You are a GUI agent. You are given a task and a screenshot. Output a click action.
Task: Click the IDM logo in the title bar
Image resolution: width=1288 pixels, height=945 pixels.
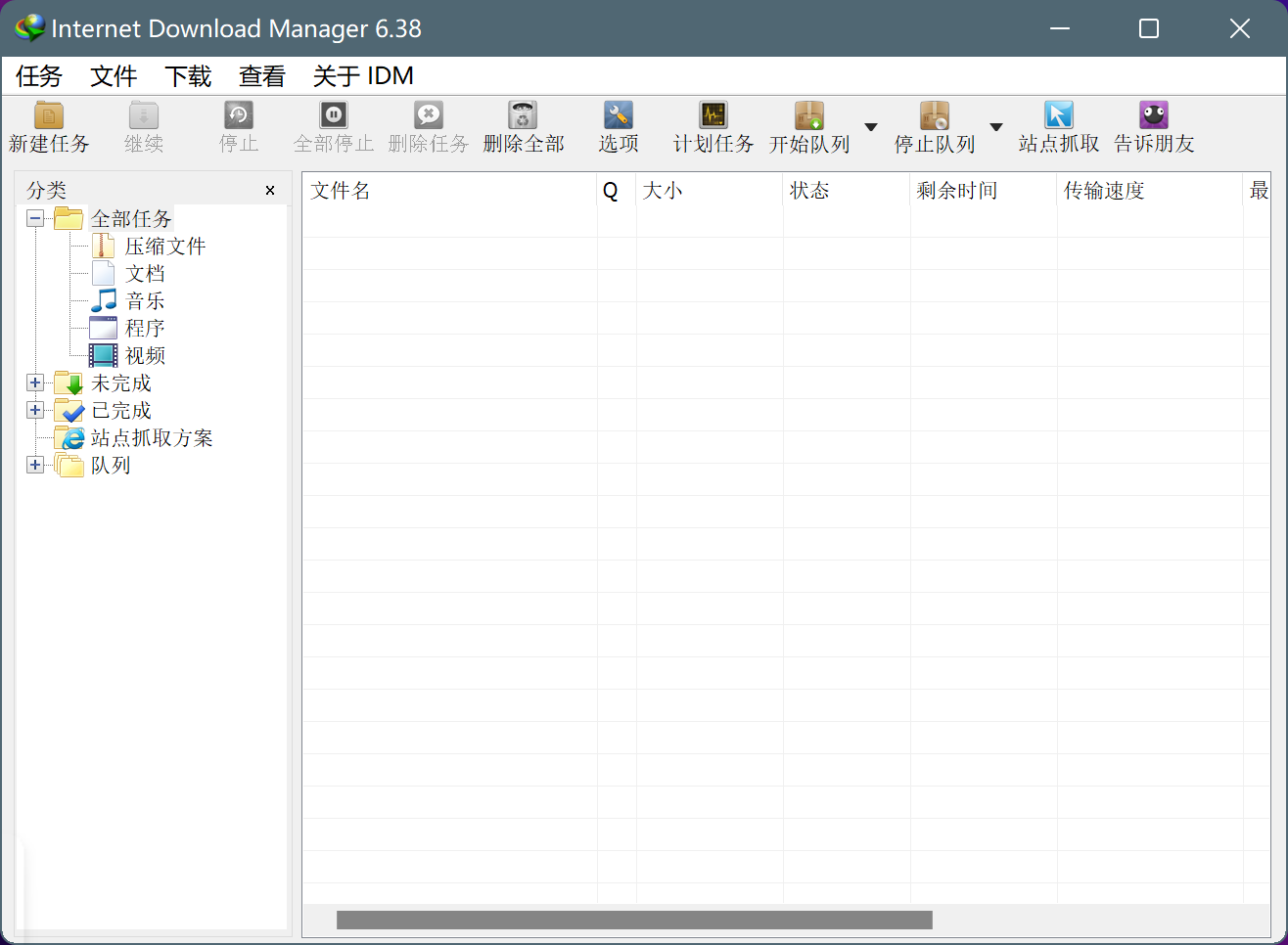tap(30, 28)
